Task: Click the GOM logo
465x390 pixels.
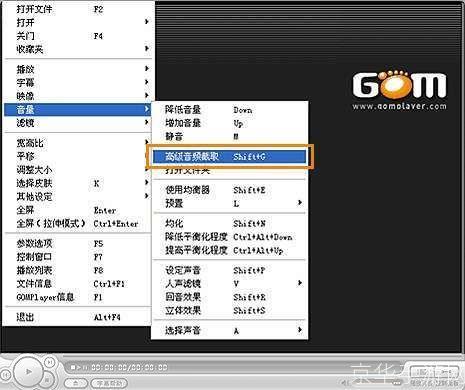Action: (399, 84)
